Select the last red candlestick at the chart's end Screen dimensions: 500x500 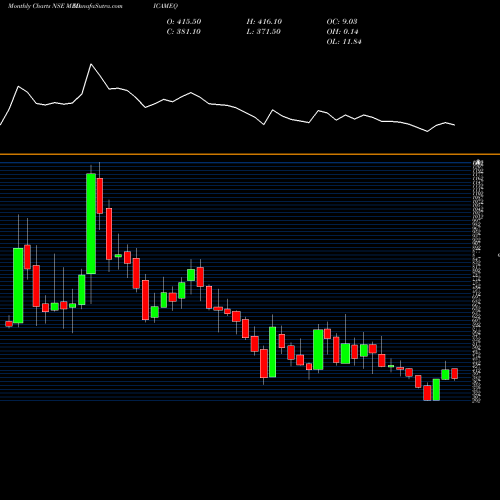coord(454,374)
